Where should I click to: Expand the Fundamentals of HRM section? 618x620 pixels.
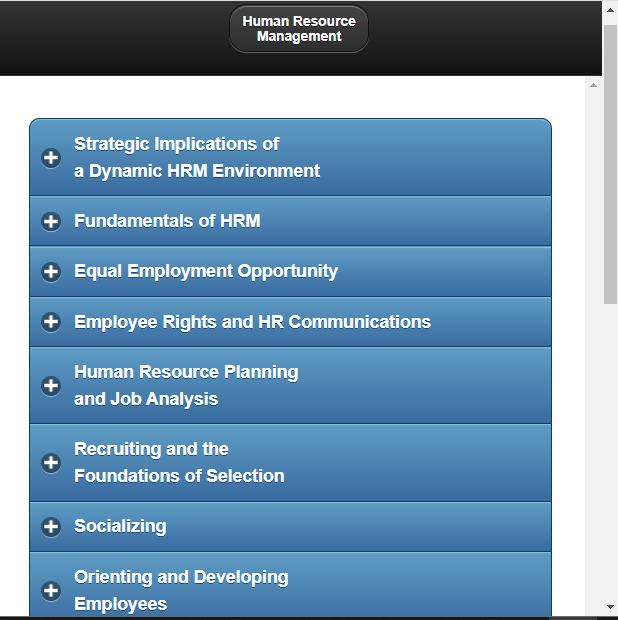[x=167, y=221]
